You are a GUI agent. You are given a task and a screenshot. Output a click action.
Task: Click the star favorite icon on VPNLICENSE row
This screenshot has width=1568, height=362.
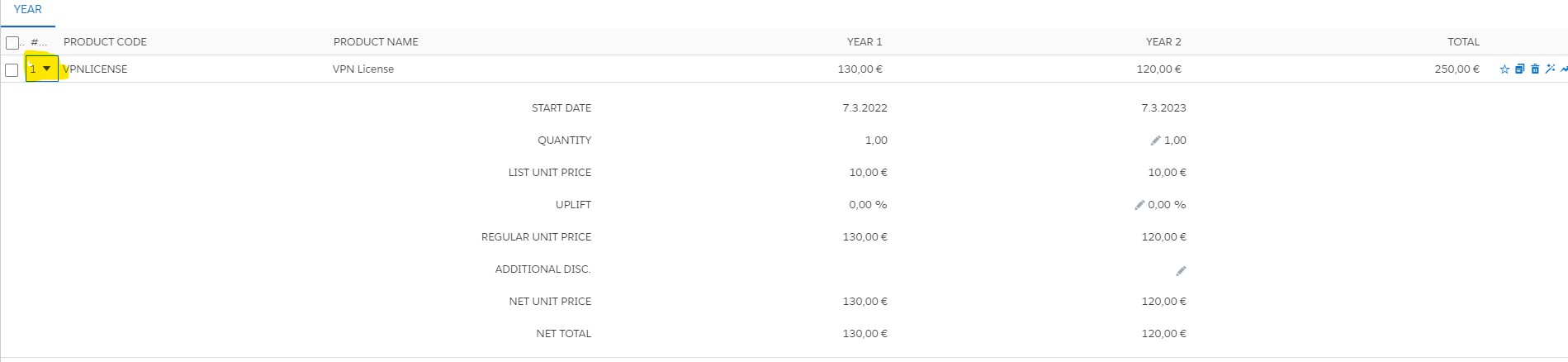[1504, 69]
